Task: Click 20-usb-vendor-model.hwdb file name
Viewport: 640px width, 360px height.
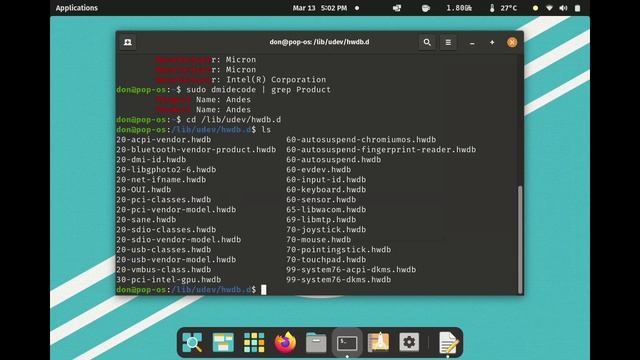Action: click(x=176, y=260)
